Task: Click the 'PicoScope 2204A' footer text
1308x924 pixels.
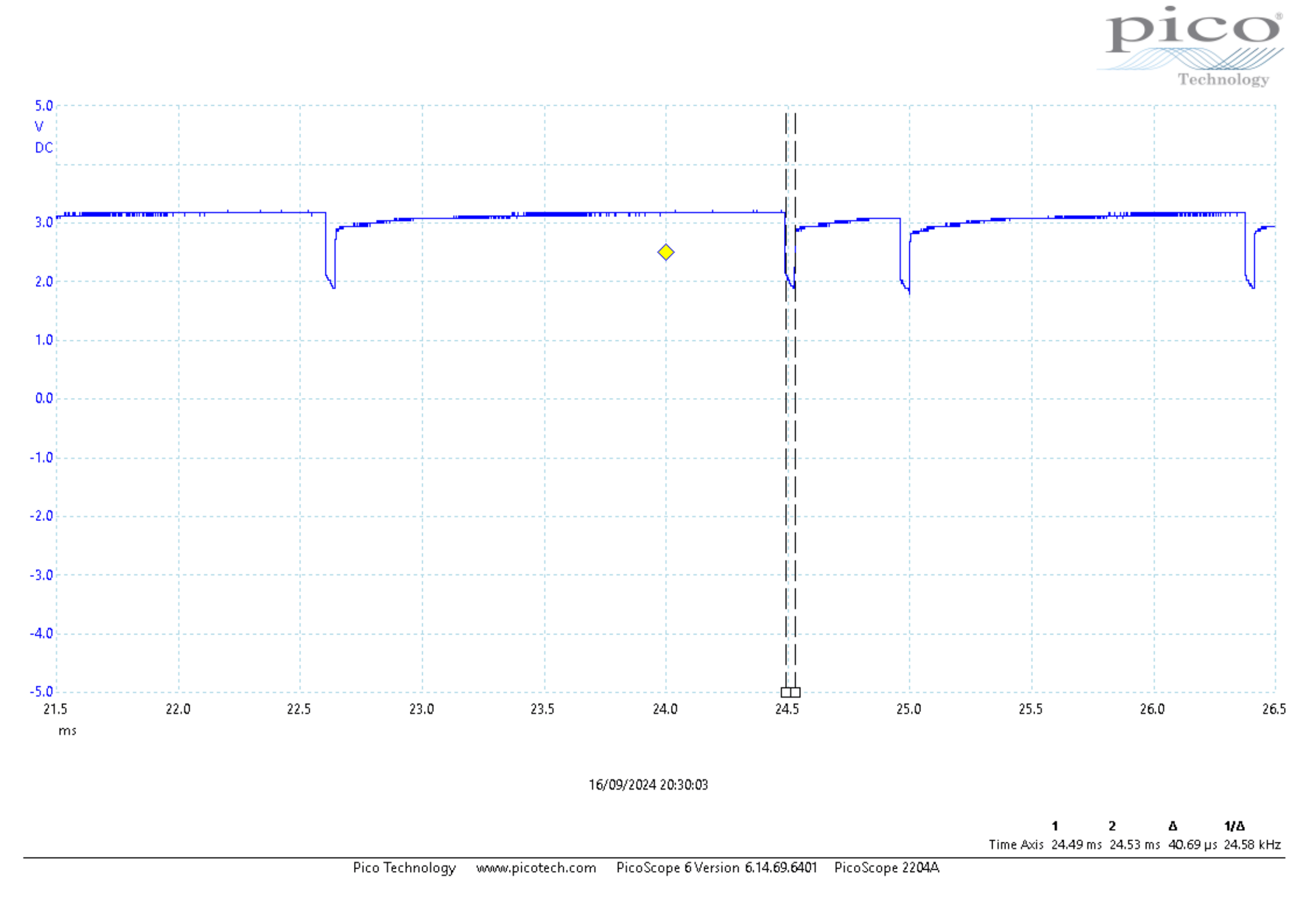Action: point(886,868)
